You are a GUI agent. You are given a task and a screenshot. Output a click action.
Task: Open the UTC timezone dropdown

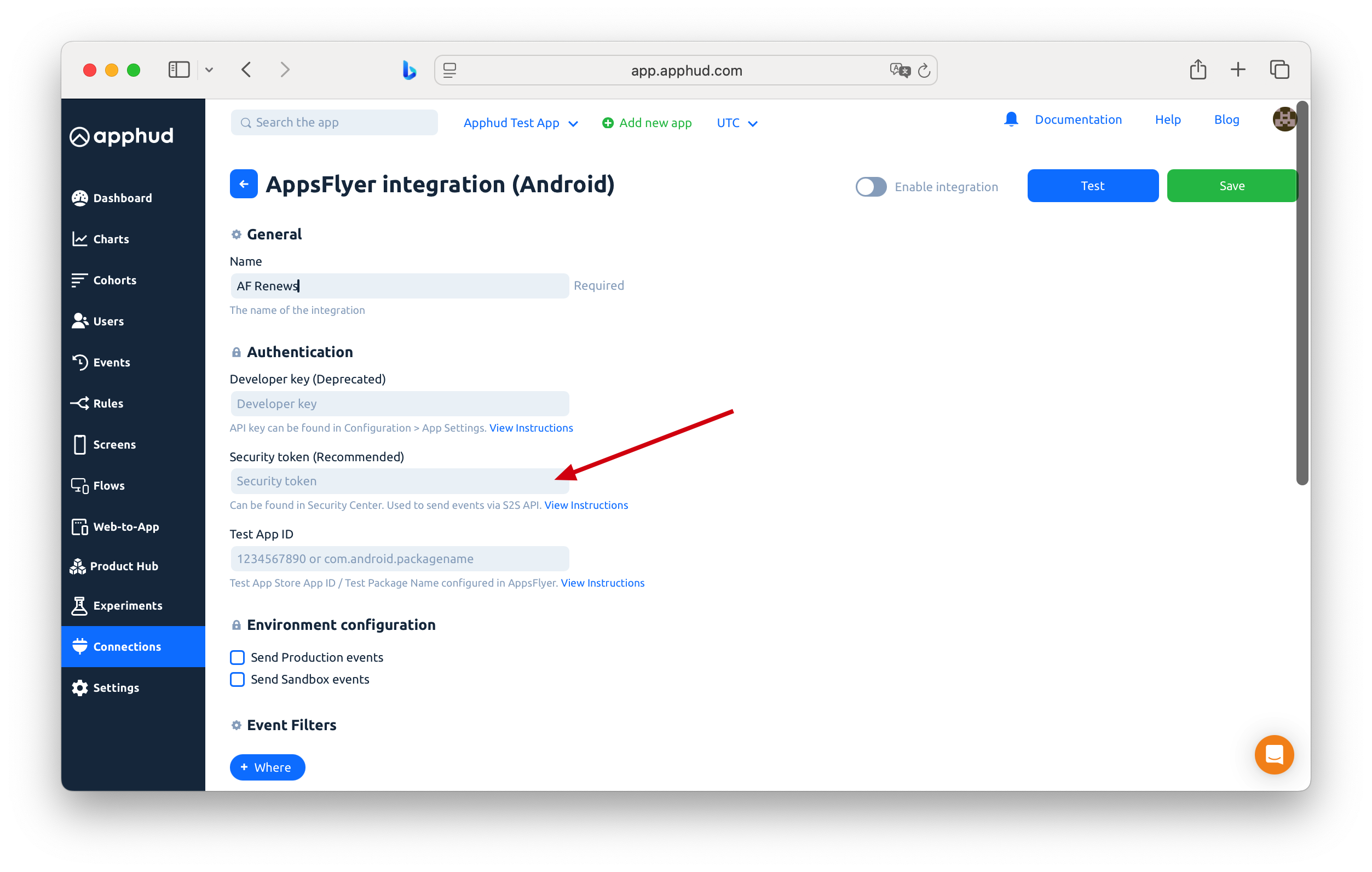click(x=737, y=123)
